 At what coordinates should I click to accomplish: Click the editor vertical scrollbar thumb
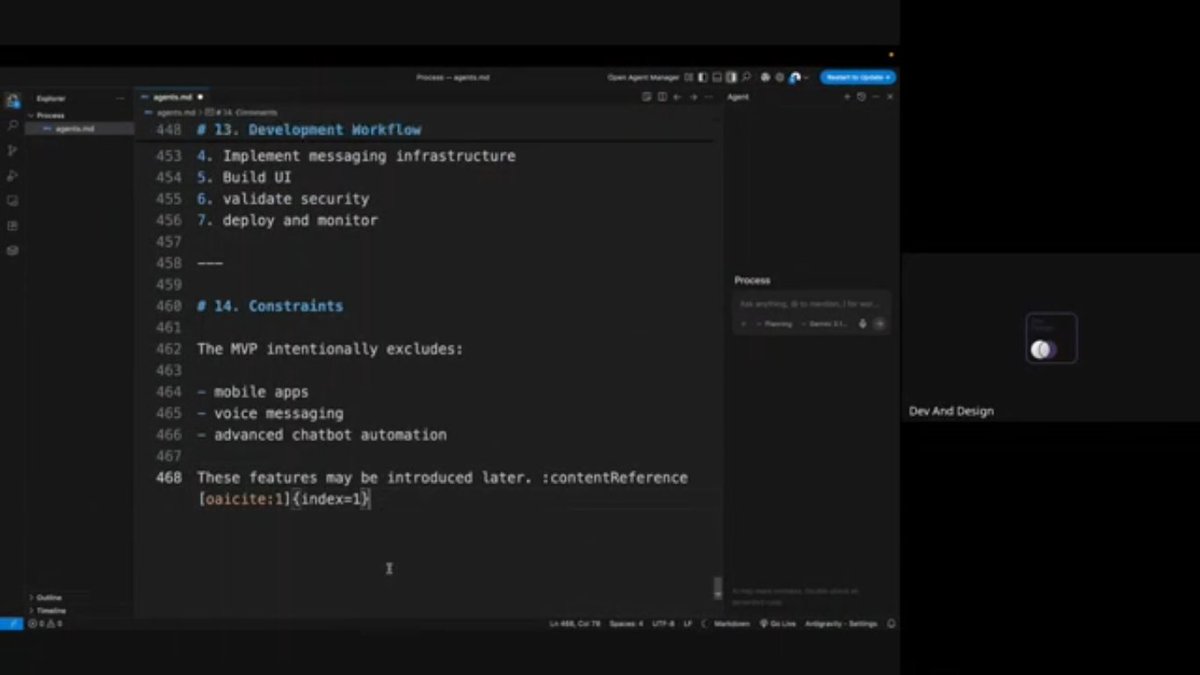tap(717, 588)
